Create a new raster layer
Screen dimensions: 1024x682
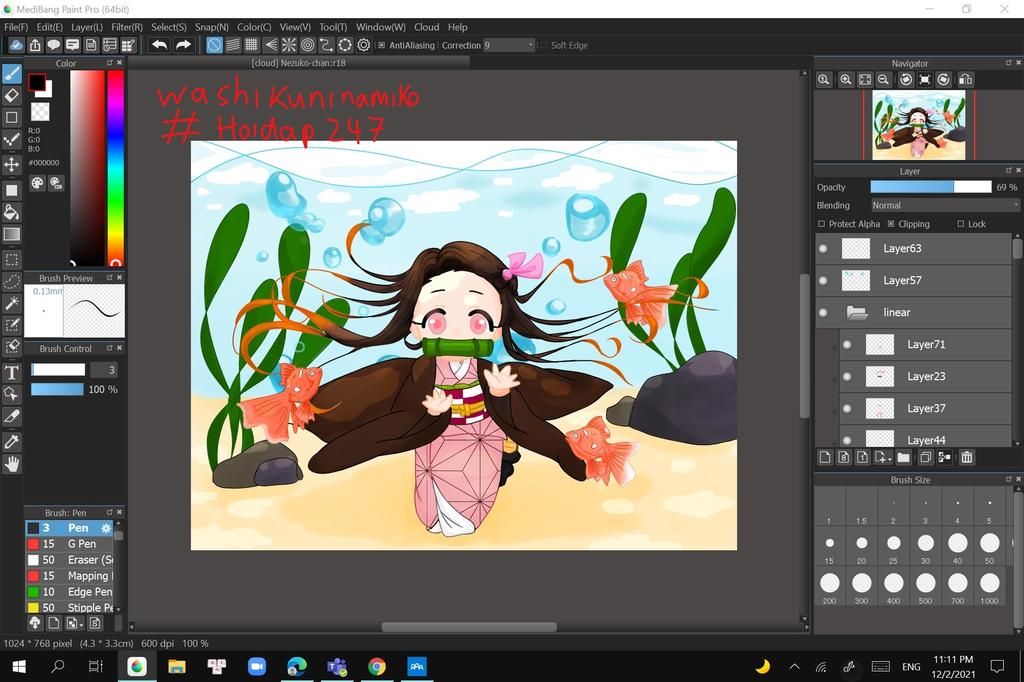(825, 457)
